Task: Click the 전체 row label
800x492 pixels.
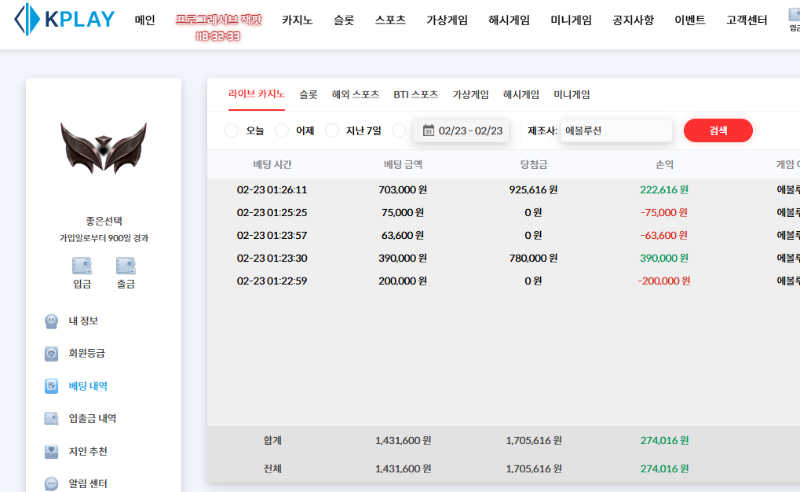Action: 272,469
